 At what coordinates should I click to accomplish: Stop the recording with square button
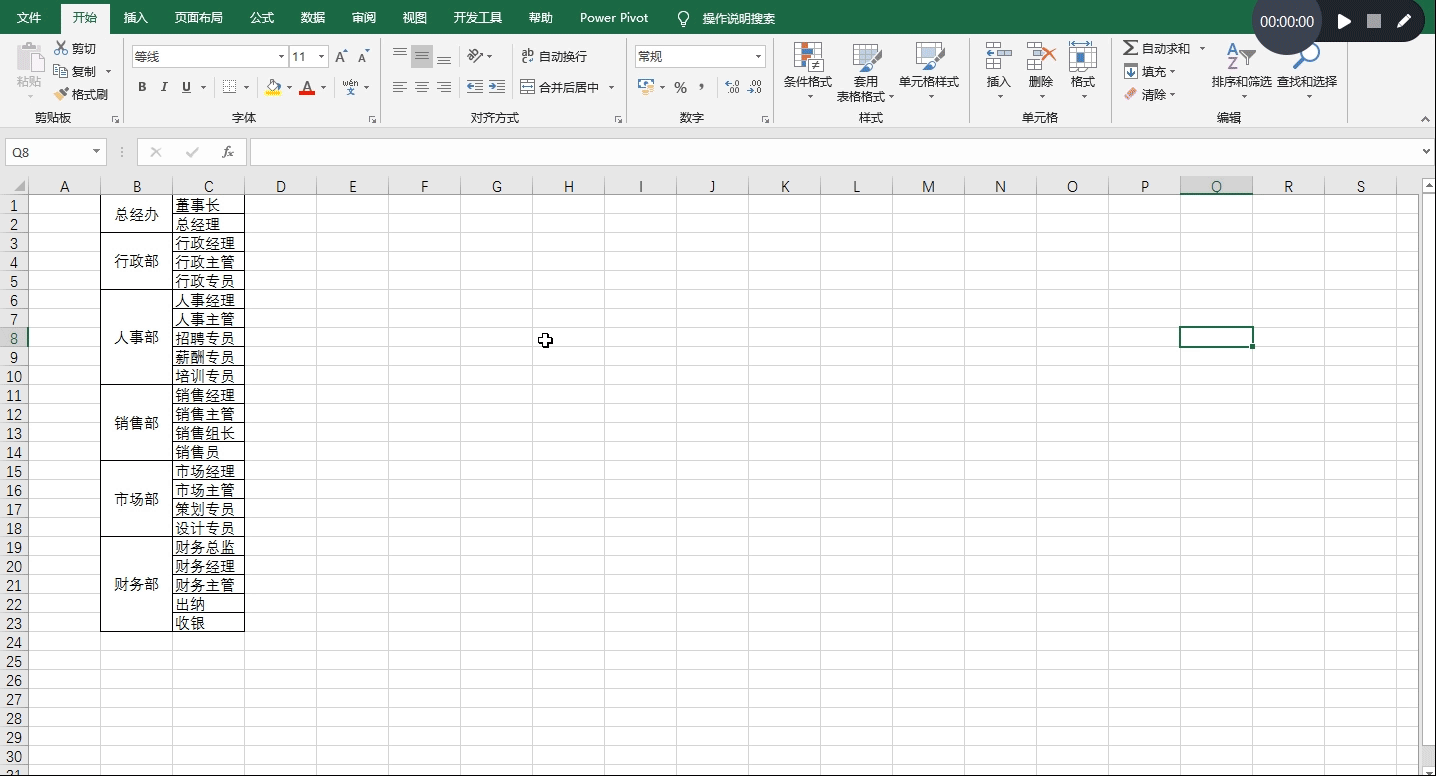pos(1374,21)
